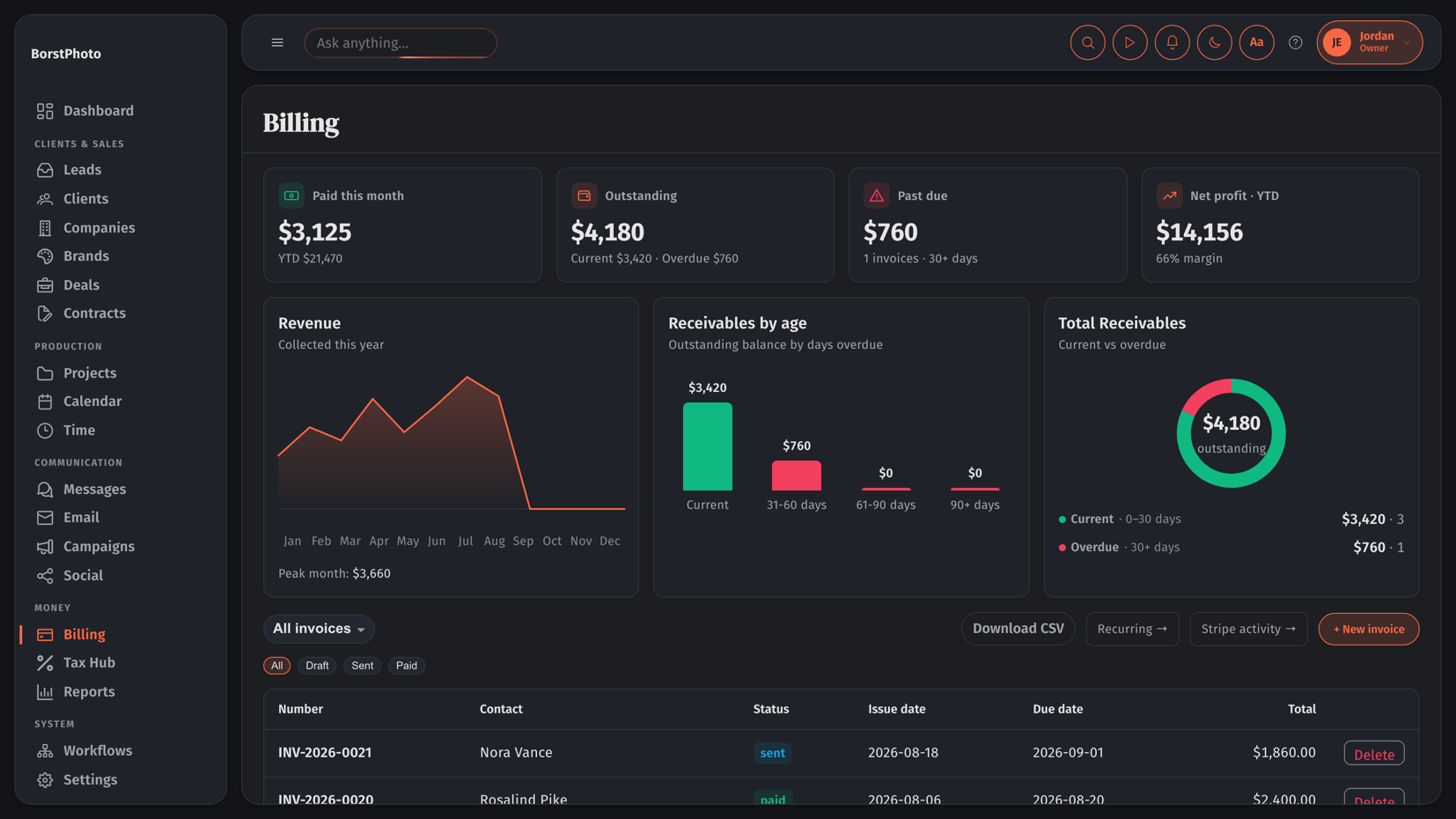
Task: Sort by the Number column header
Action: click(x=300, y=709)
